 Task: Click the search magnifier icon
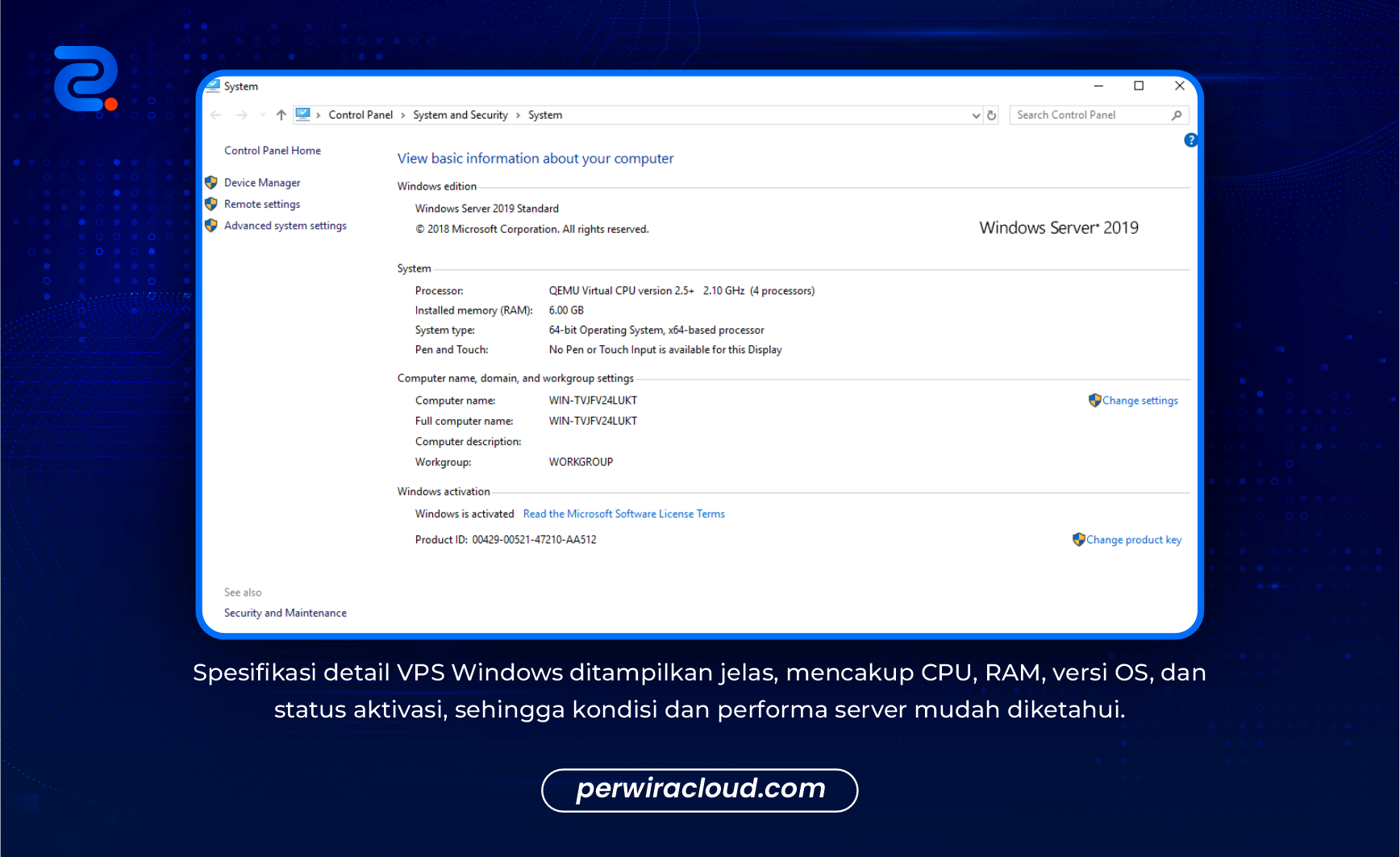(x=1177, y=115)
